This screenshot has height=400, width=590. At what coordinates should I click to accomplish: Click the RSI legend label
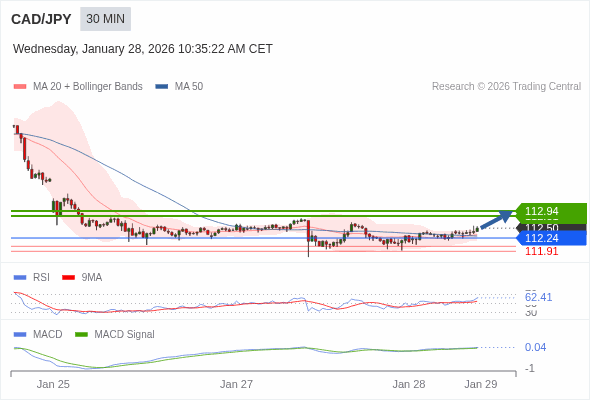41,278
